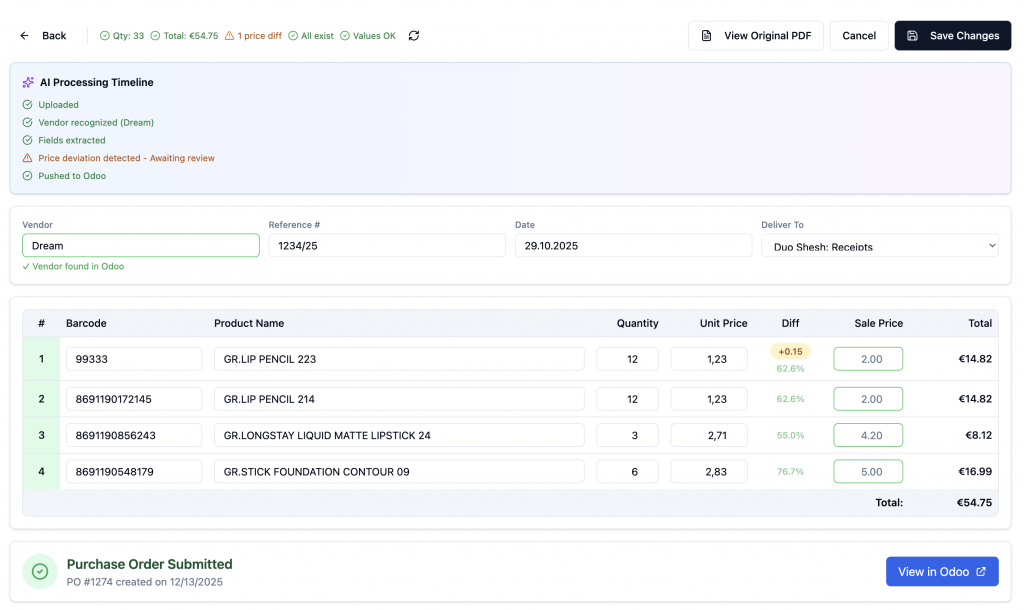Click the price diff warning triangle icon
Image resolution: width=1024 pixels, height=610 pixels.
coord(229,36)
